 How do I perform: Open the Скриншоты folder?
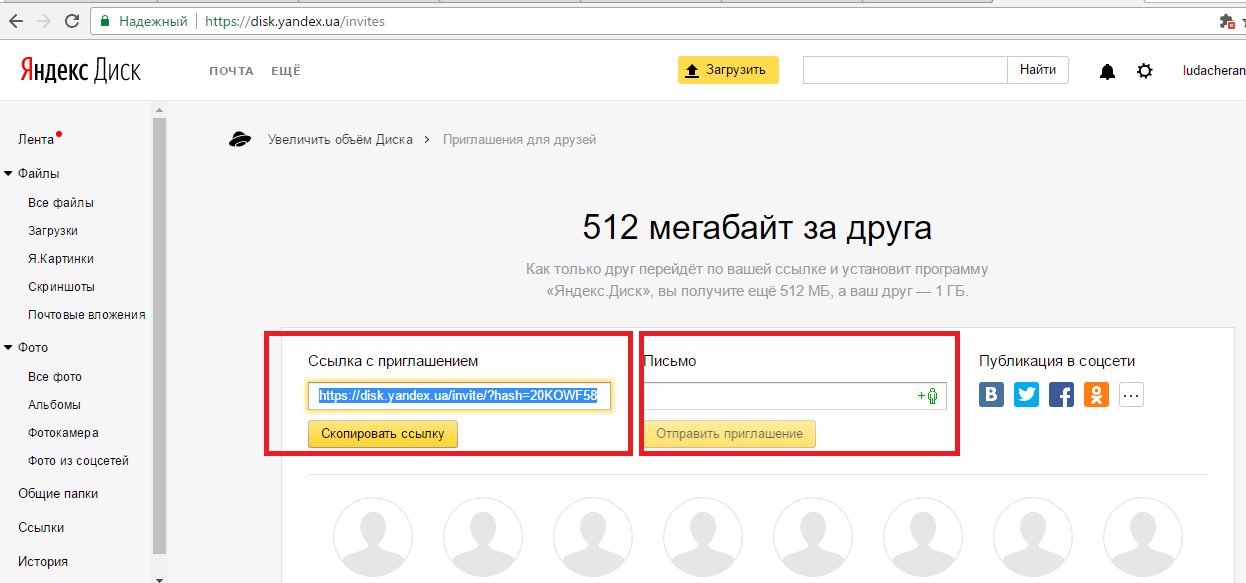(62, 287)
